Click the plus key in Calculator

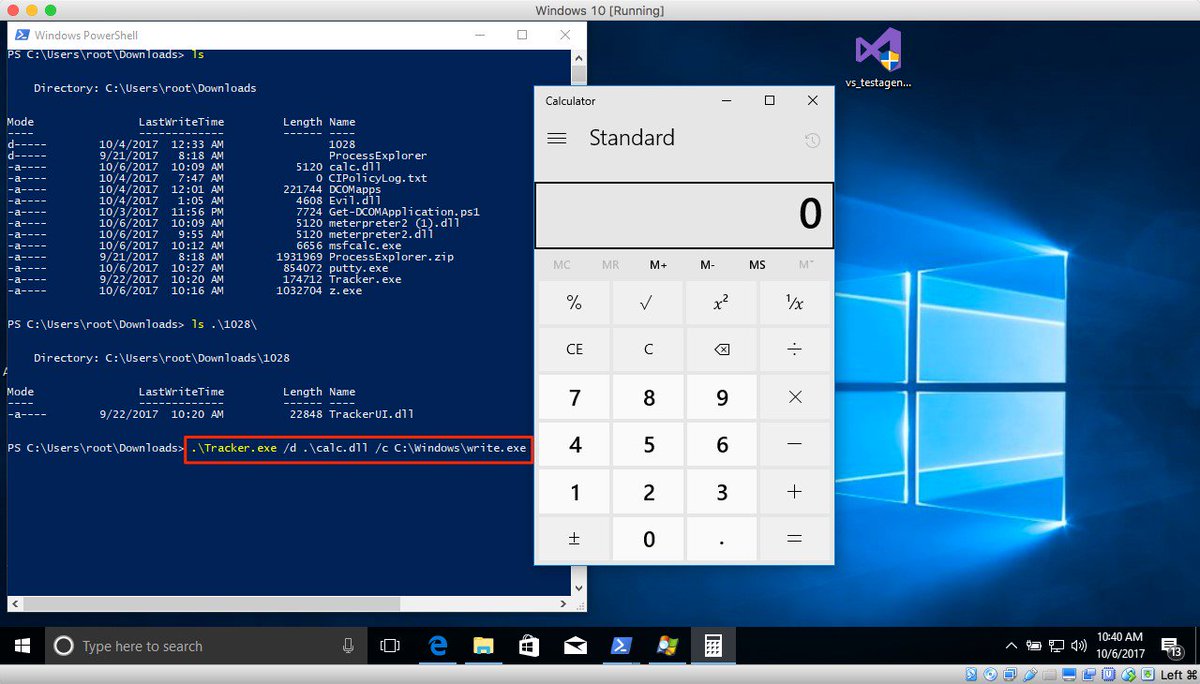pos(795,492)
